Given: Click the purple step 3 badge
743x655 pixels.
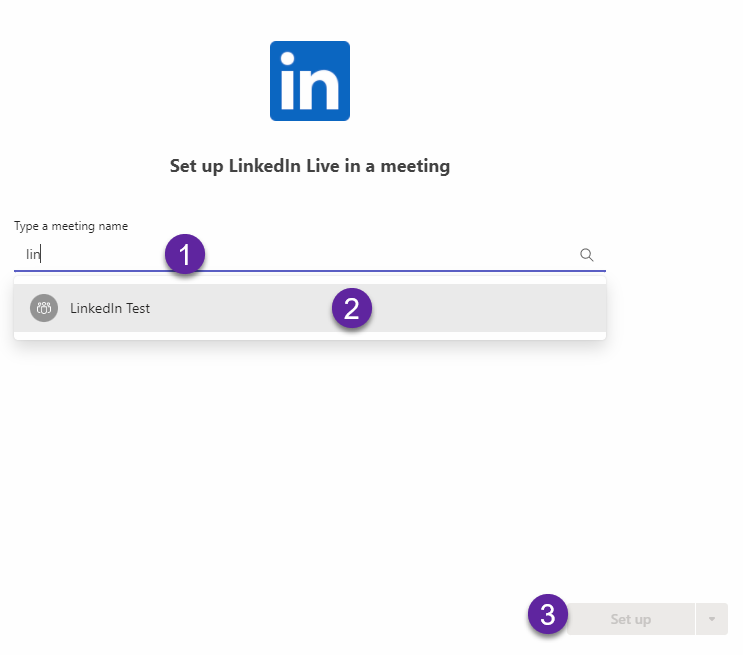Looking at the screenshot, I should click(x=548, y=614).
